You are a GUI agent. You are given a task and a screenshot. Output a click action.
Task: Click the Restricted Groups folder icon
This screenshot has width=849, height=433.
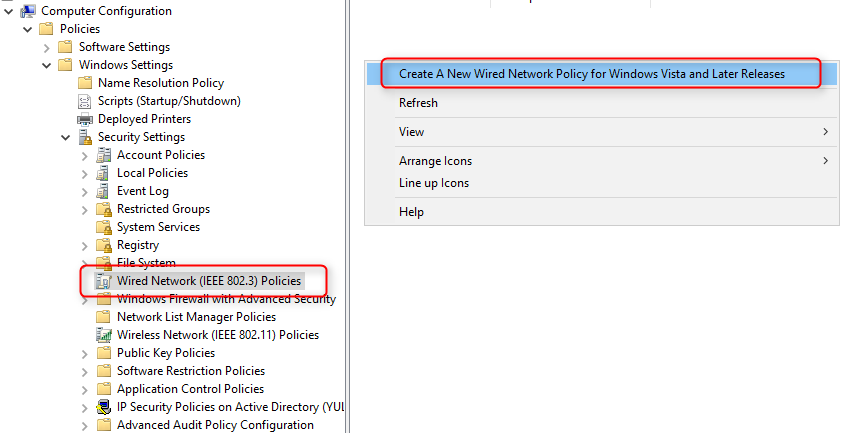(x=103, y=209)
